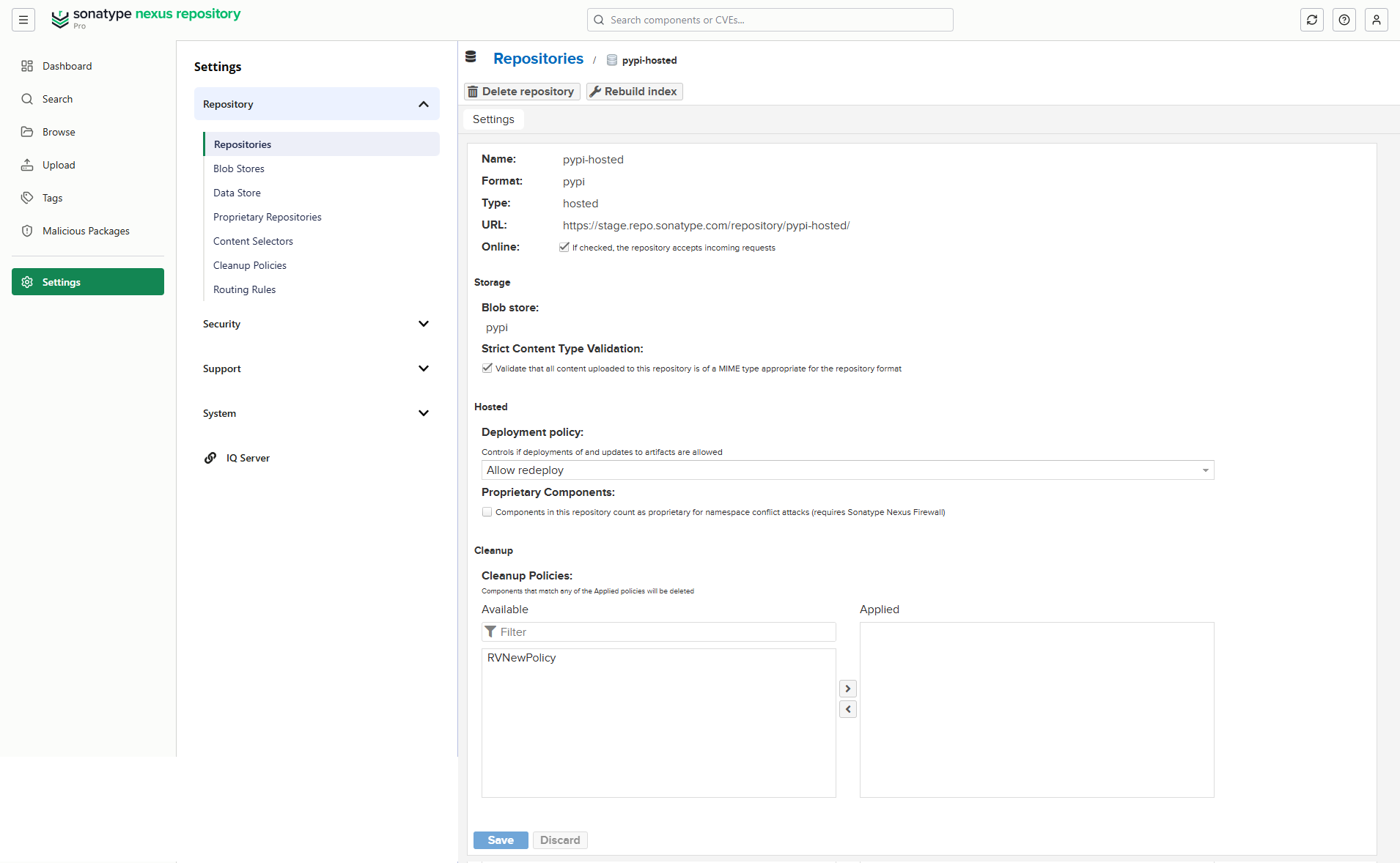Click pypi-hosted breadcrumb name

click(x=649, y=60)
